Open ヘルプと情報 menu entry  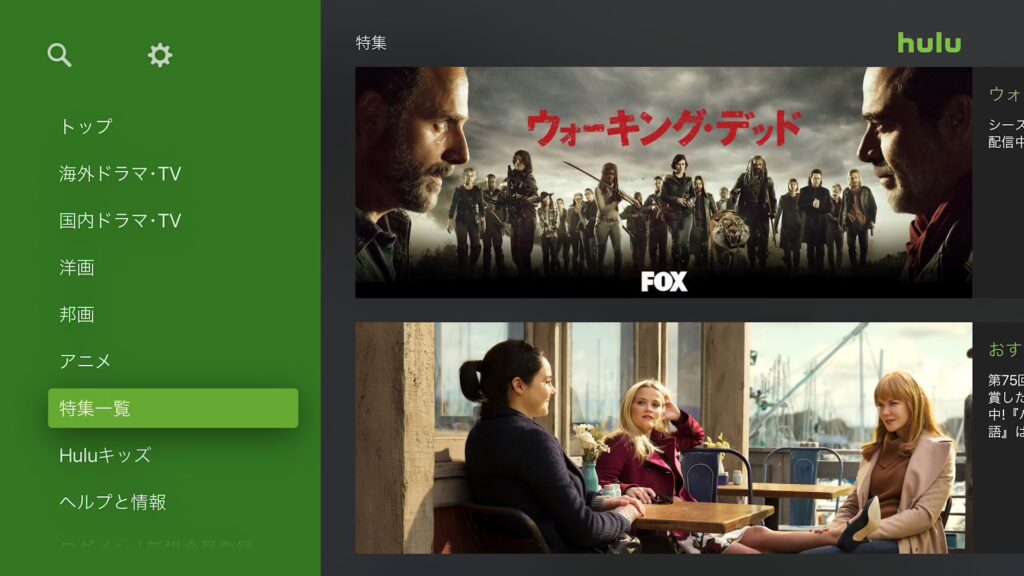tap(112, 502)
